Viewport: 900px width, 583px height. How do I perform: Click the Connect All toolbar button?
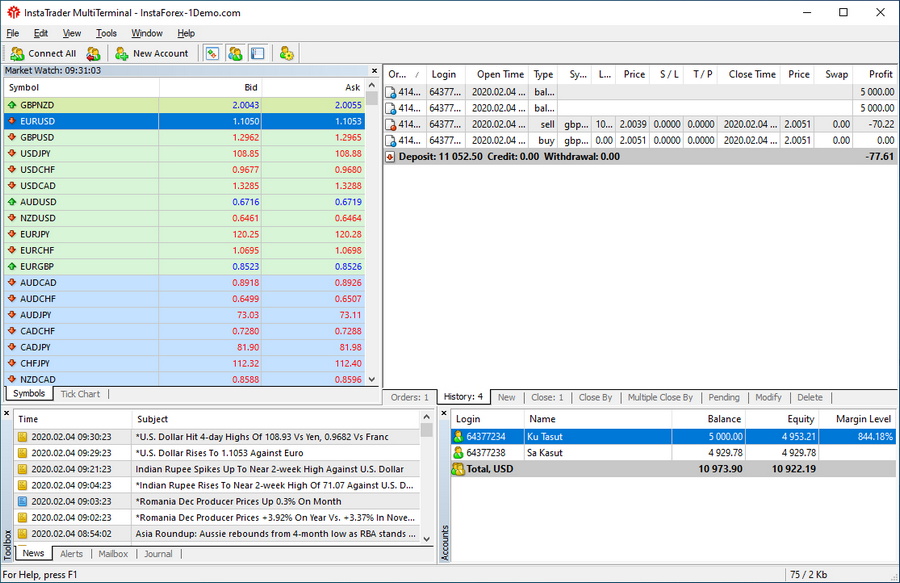43,53
